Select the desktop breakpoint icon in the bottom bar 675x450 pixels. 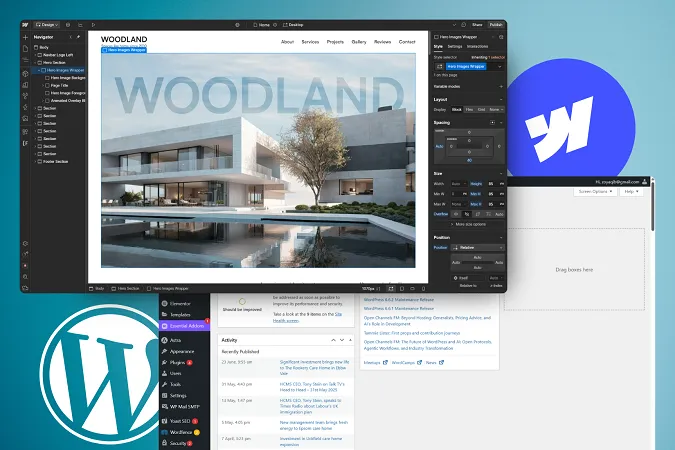[390, 289]
